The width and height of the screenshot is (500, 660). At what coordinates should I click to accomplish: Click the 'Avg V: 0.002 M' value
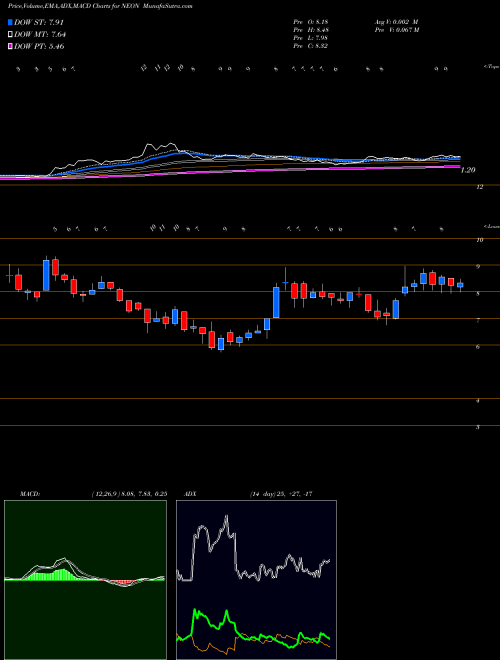tap(396, 22)
